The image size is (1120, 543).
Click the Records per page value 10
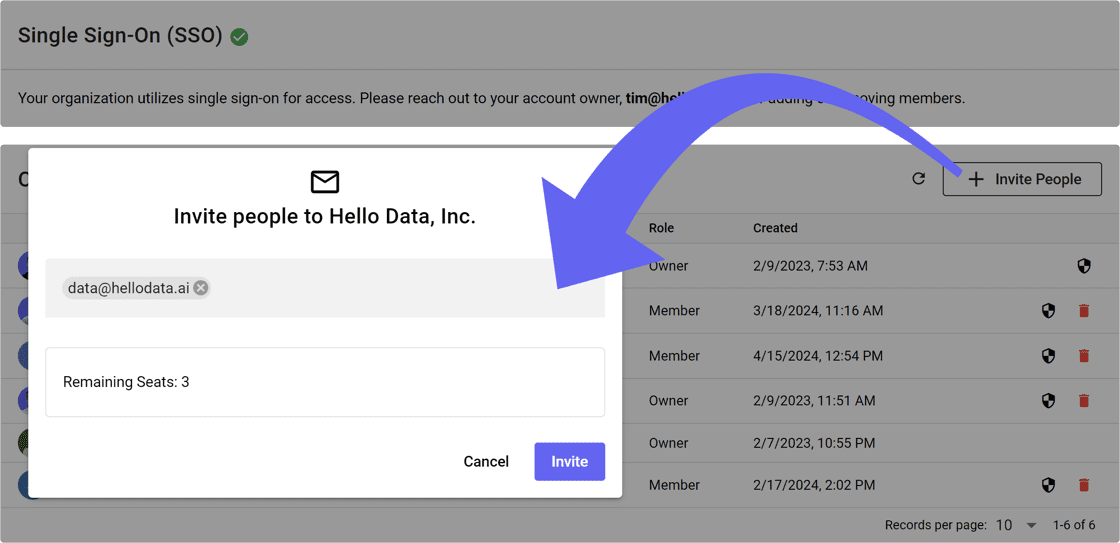point(1004,525)
